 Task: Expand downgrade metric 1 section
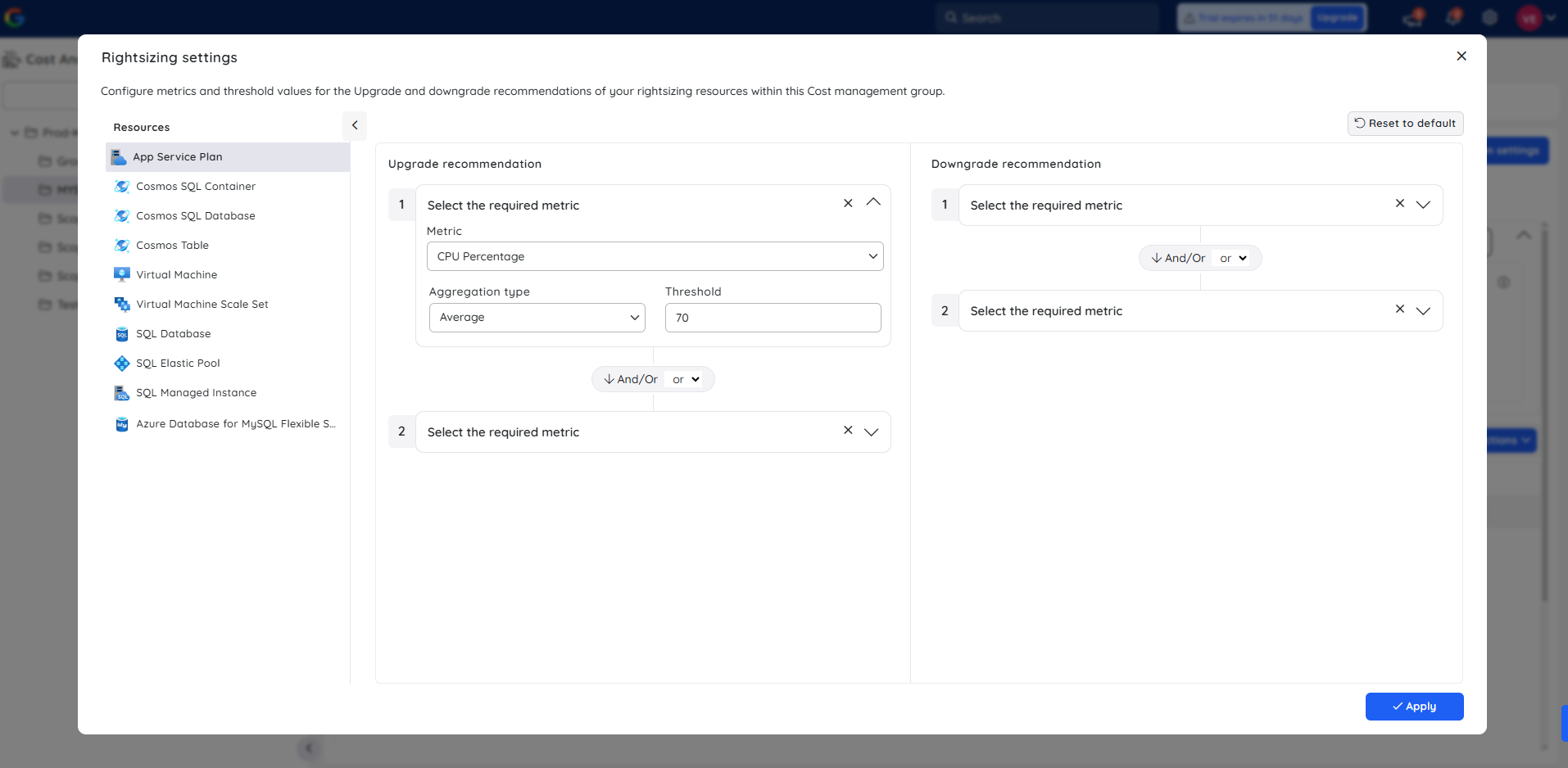coord(1423,206)
